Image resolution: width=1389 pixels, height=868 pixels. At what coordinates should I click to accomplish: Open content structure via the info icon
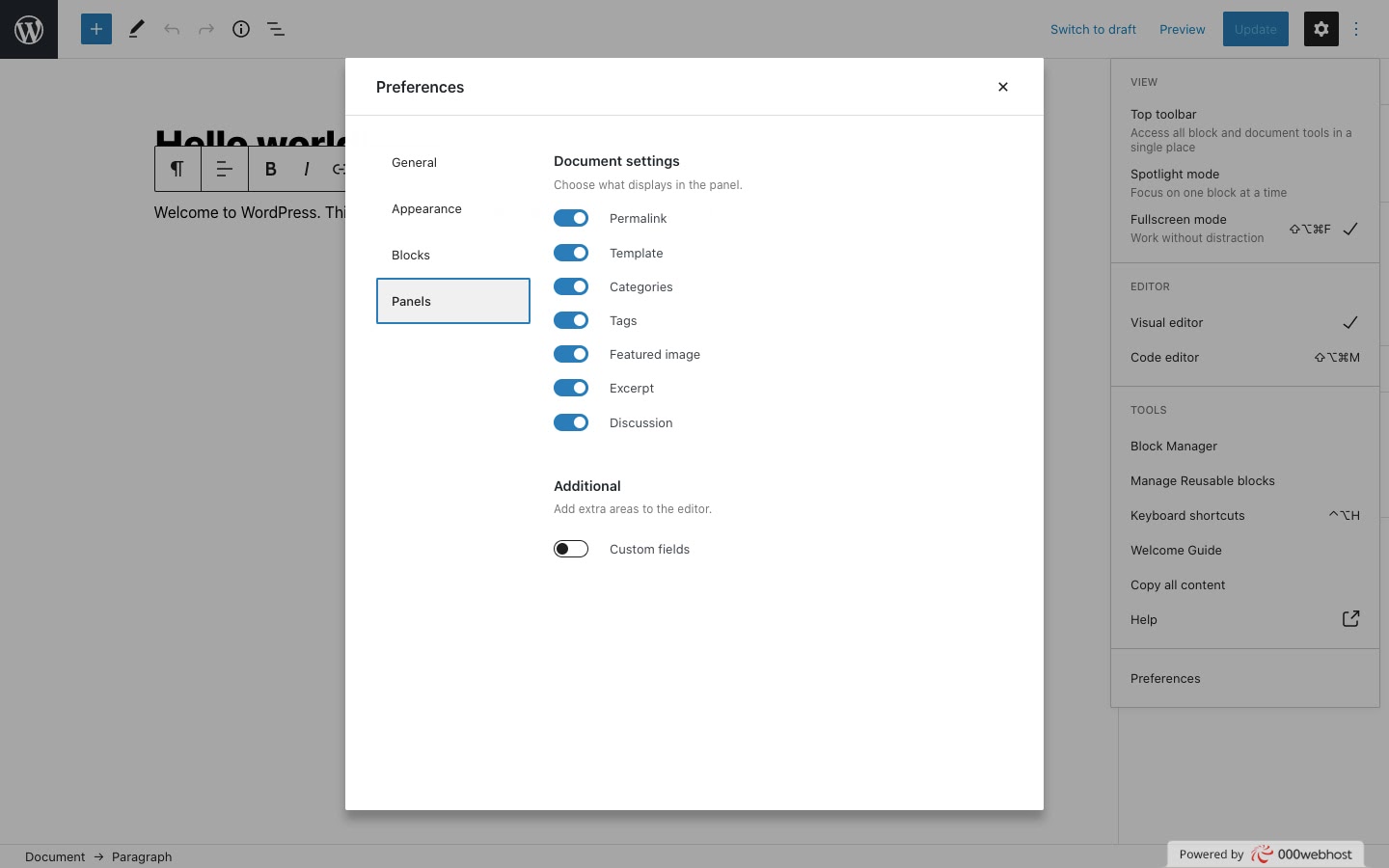coord(241,29)
